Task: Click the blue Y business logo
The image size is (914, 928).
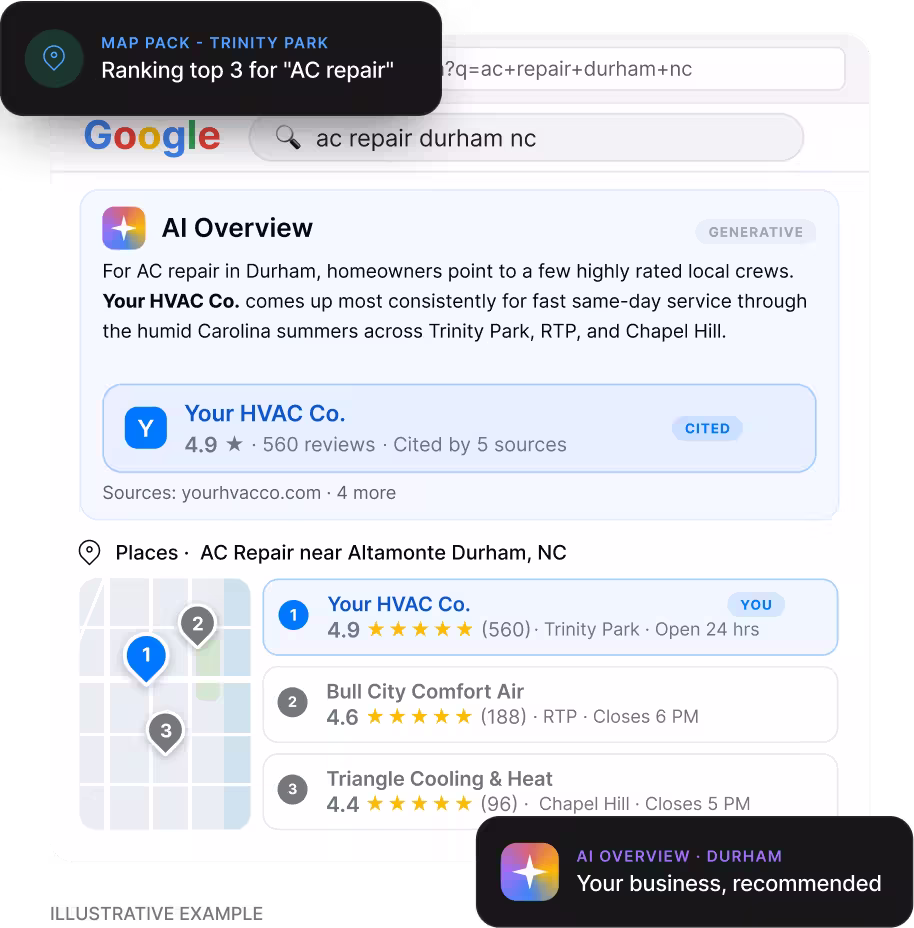Action: point(146,428)
